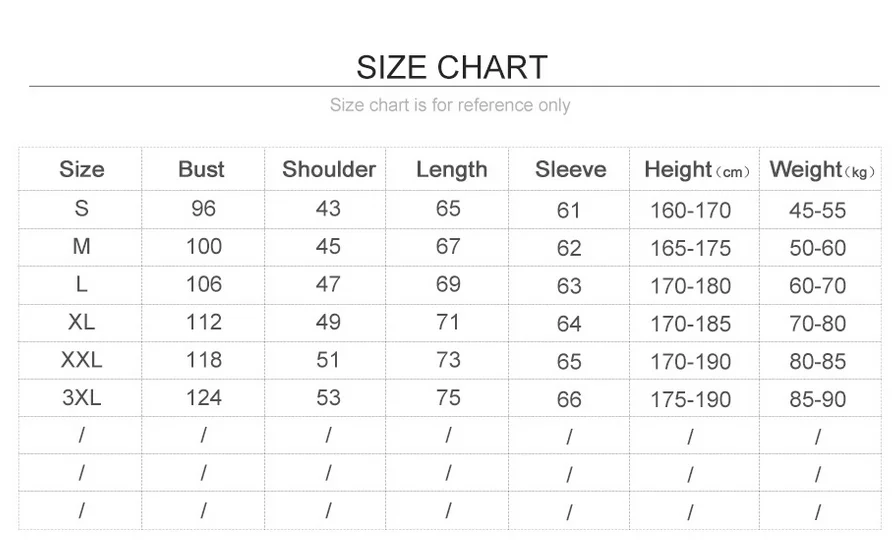Click the SIZE CHART title
Image resolution: width=893 pixels, height=551 pixels.
click(451, 67)
